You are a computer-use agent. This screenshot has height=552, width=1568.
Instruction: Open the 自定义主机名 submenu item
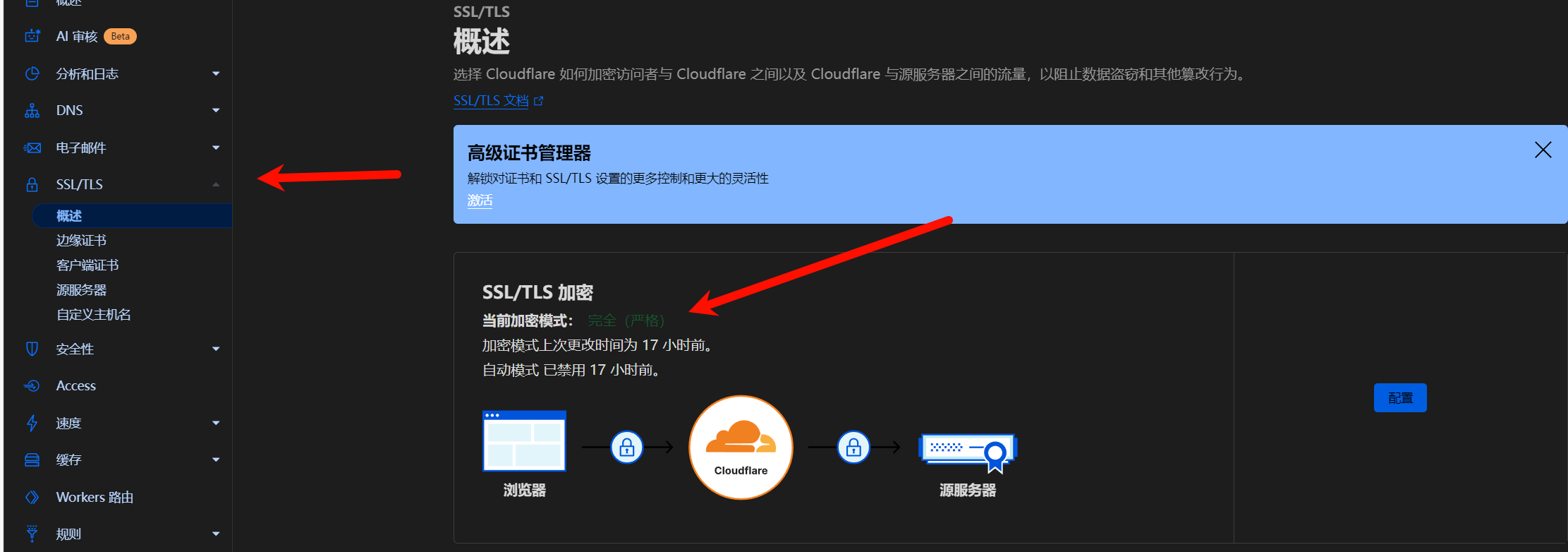pyautogui.click(x=94, y=315)
